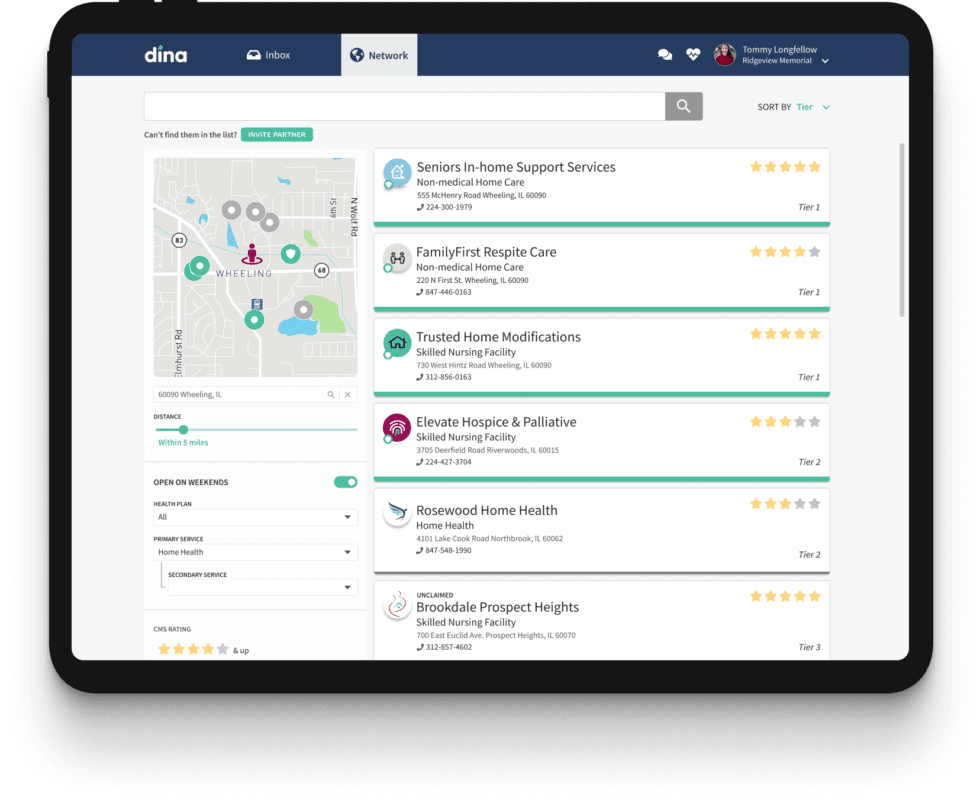Click the Elevate Hospice & Palliative signal icon

click(x=396, y=428)
